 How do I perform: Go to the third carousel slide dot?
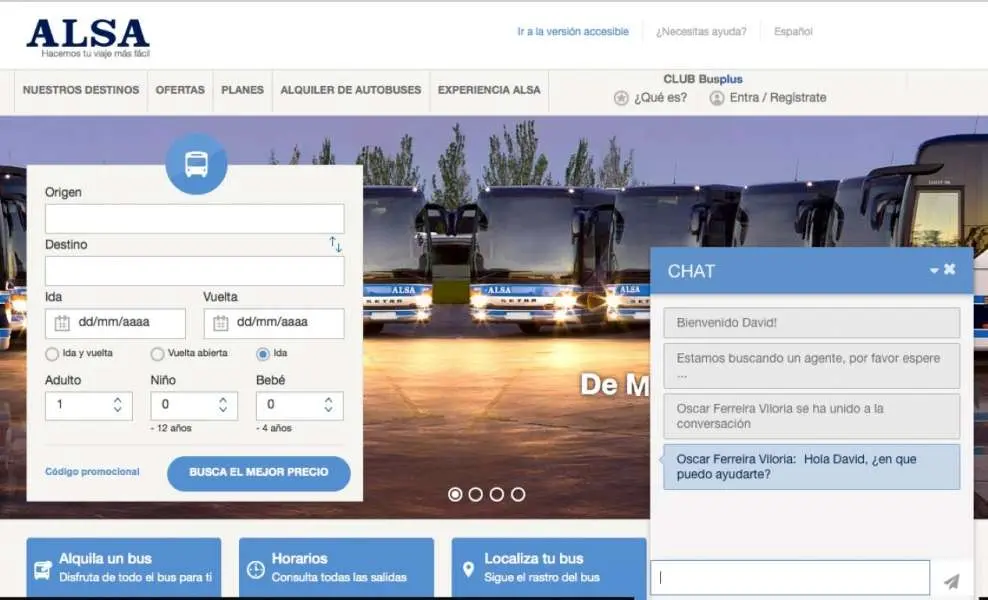click(x=497, y=495)
